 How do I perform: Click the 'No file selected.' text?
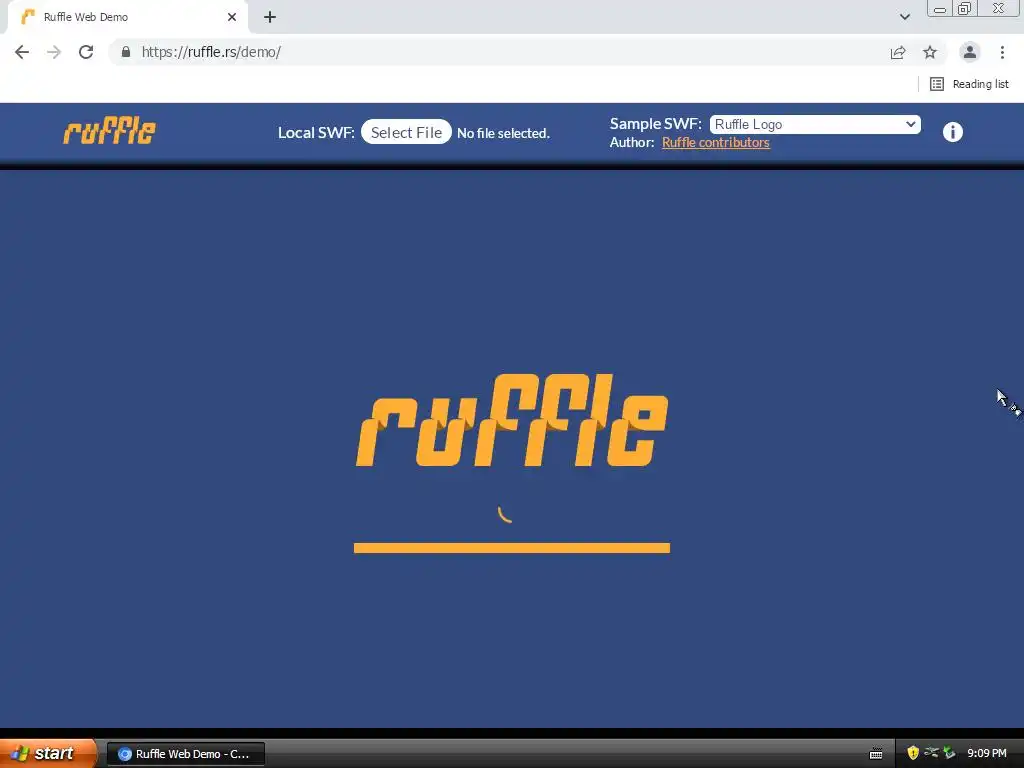tap(503, 133)
